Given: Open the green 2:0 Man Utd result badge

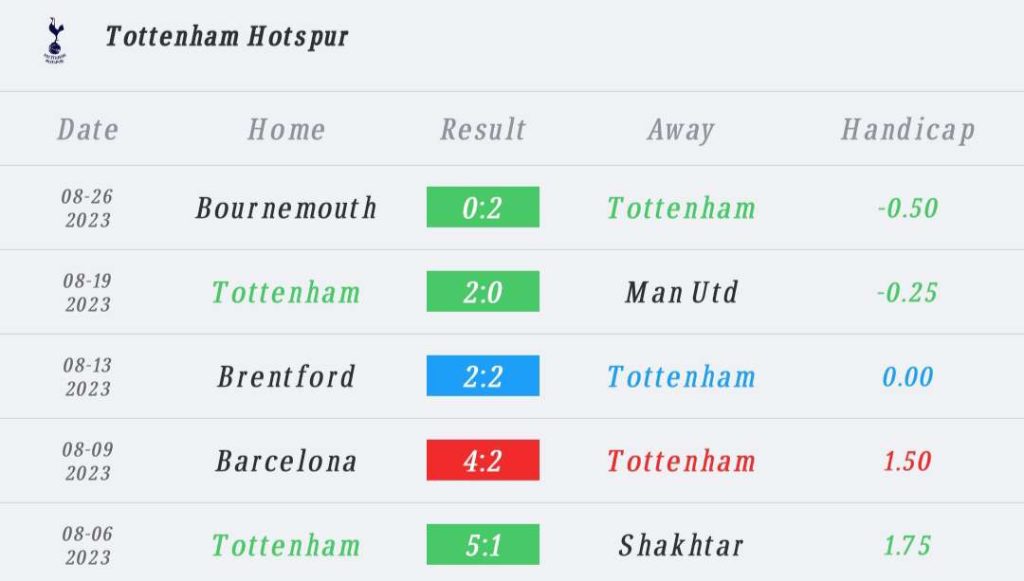Looking at the screenshot, I should (483, 291).
